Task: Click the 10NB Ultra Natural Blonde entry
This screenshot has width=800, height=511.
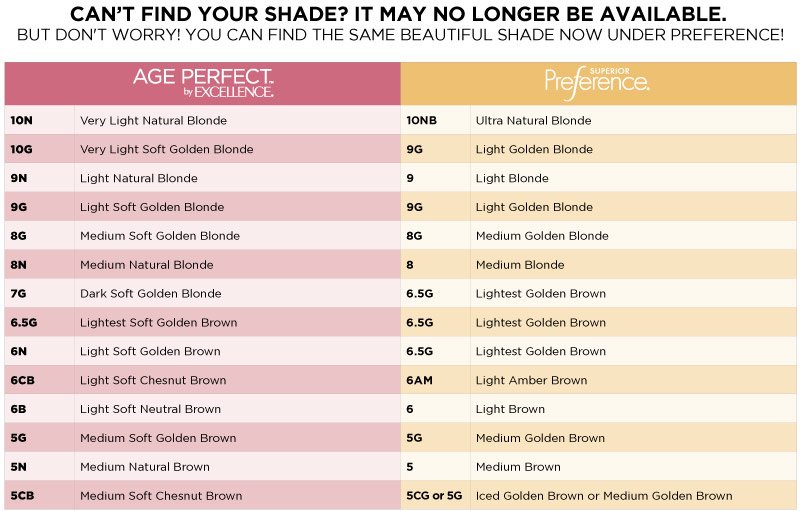Action: point(598,120)
